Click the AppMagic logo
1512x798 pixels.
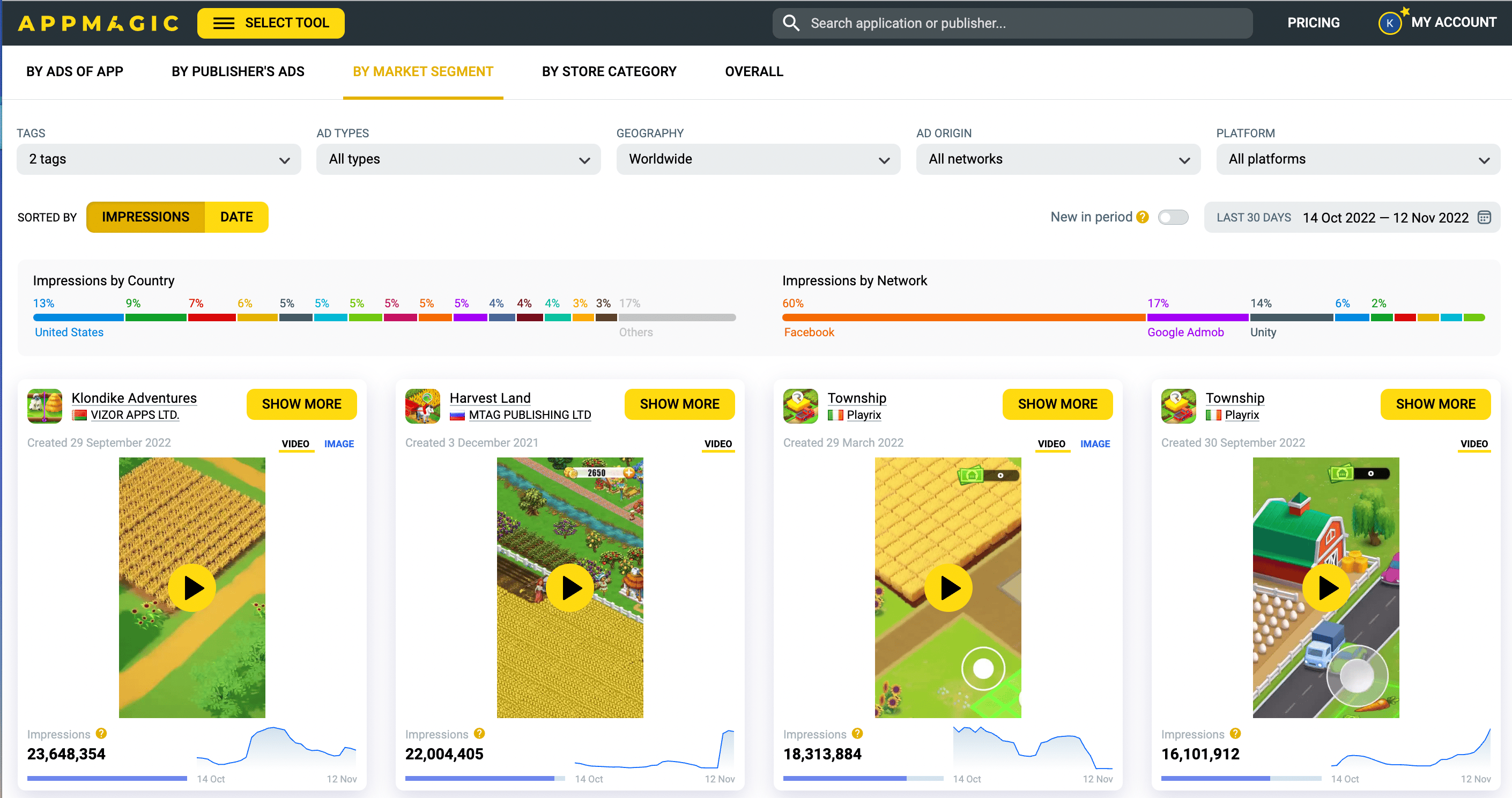98,23
